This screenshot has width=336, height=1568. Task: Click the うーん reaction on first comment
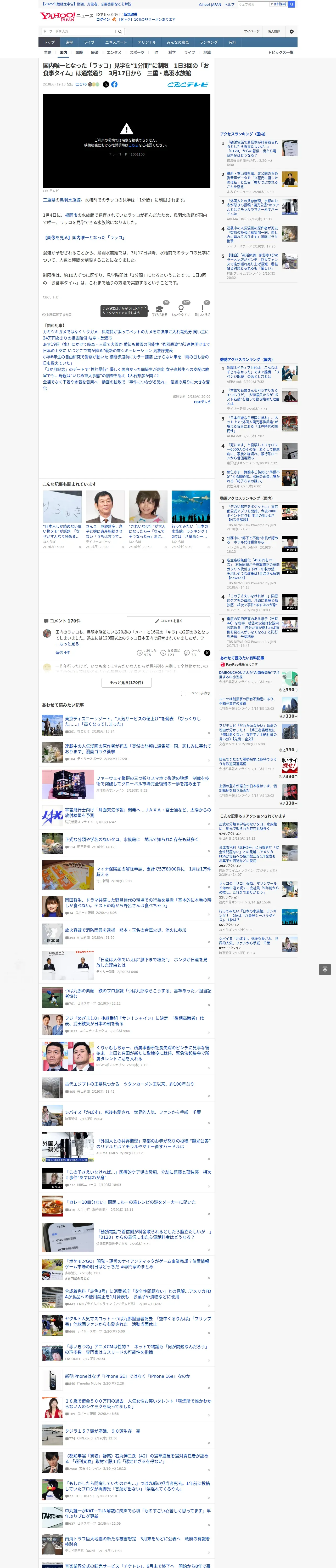[x=193, y=653]
